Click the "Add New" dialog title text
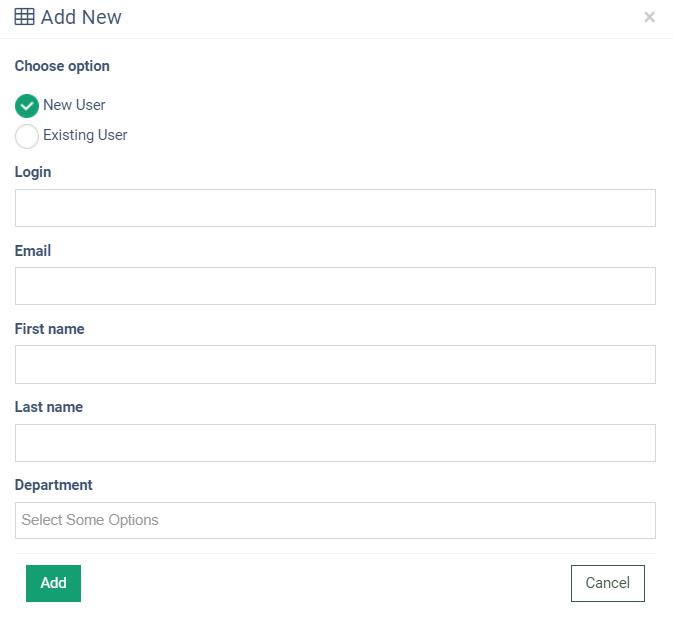The width and height of the screenshot is (673, 630). 81,17
